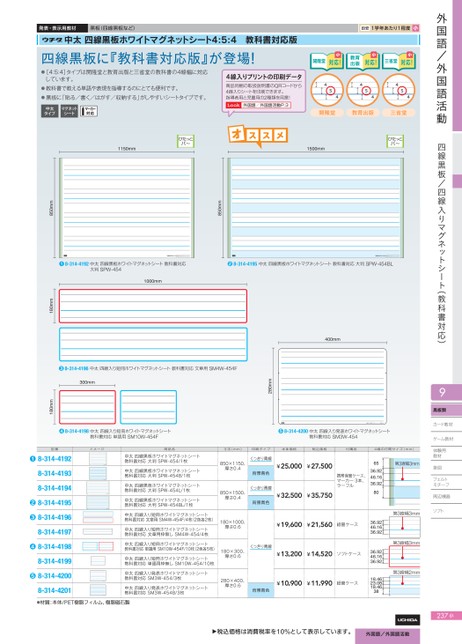This screenshot has width=462, height=644.
Task: Click the Look reference label in pink box
Action: tap(233, 105)
